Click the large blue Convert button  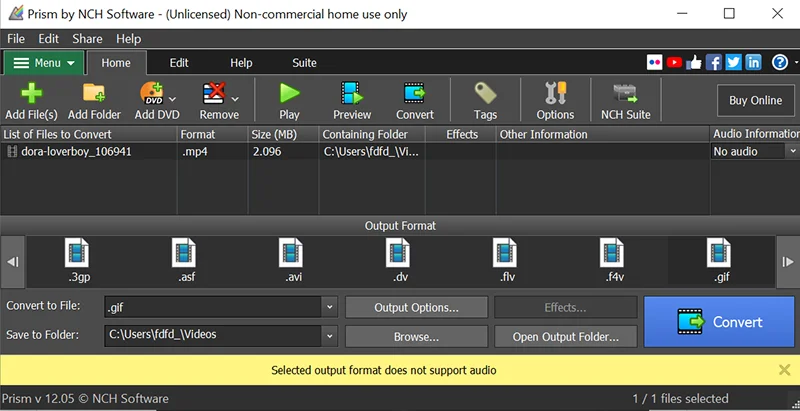point(719,322)
